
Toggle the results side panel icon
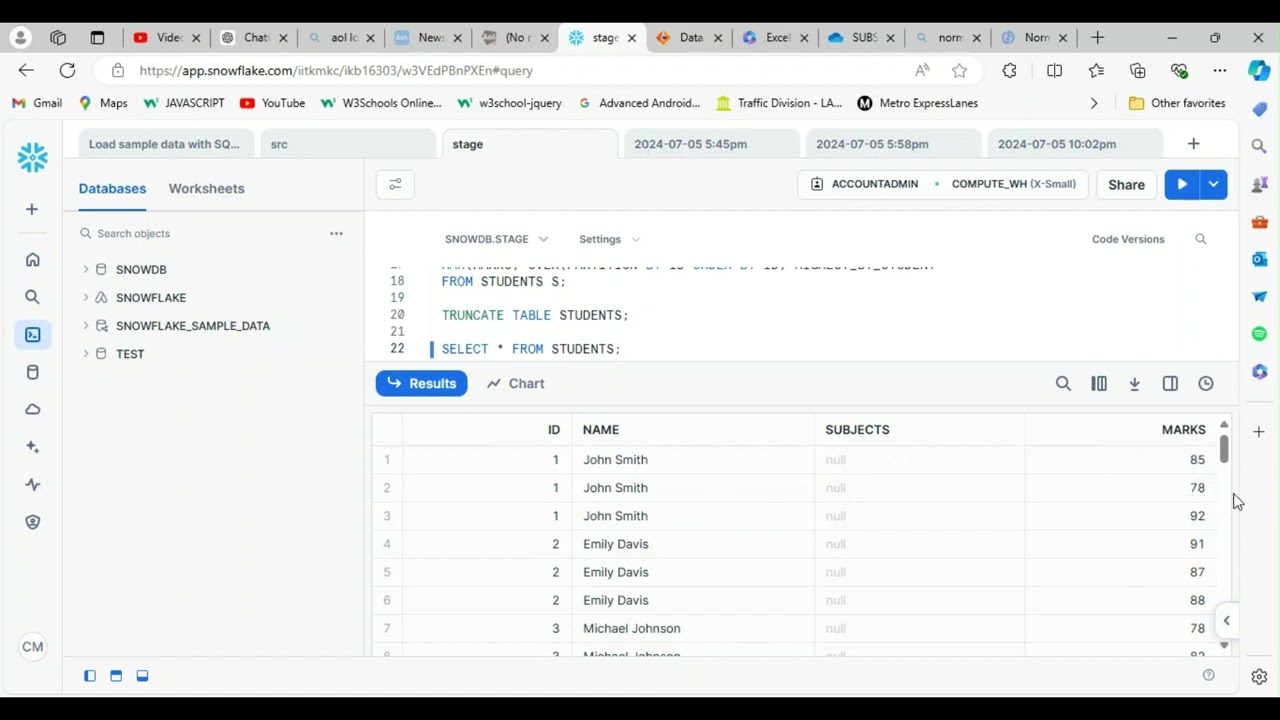click(1170, 383)
